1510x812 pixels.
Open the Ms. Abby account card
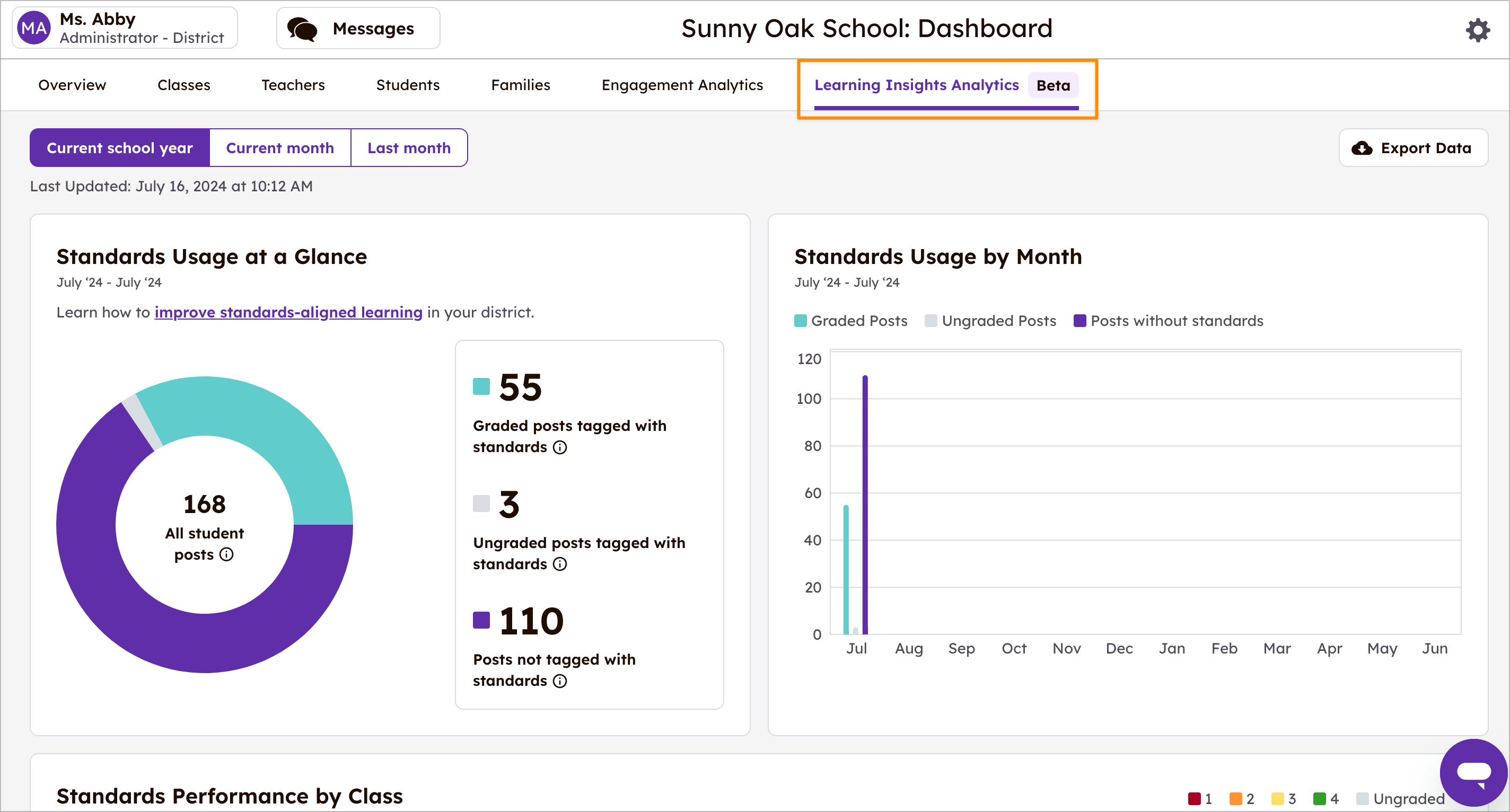tap(124, 28)
